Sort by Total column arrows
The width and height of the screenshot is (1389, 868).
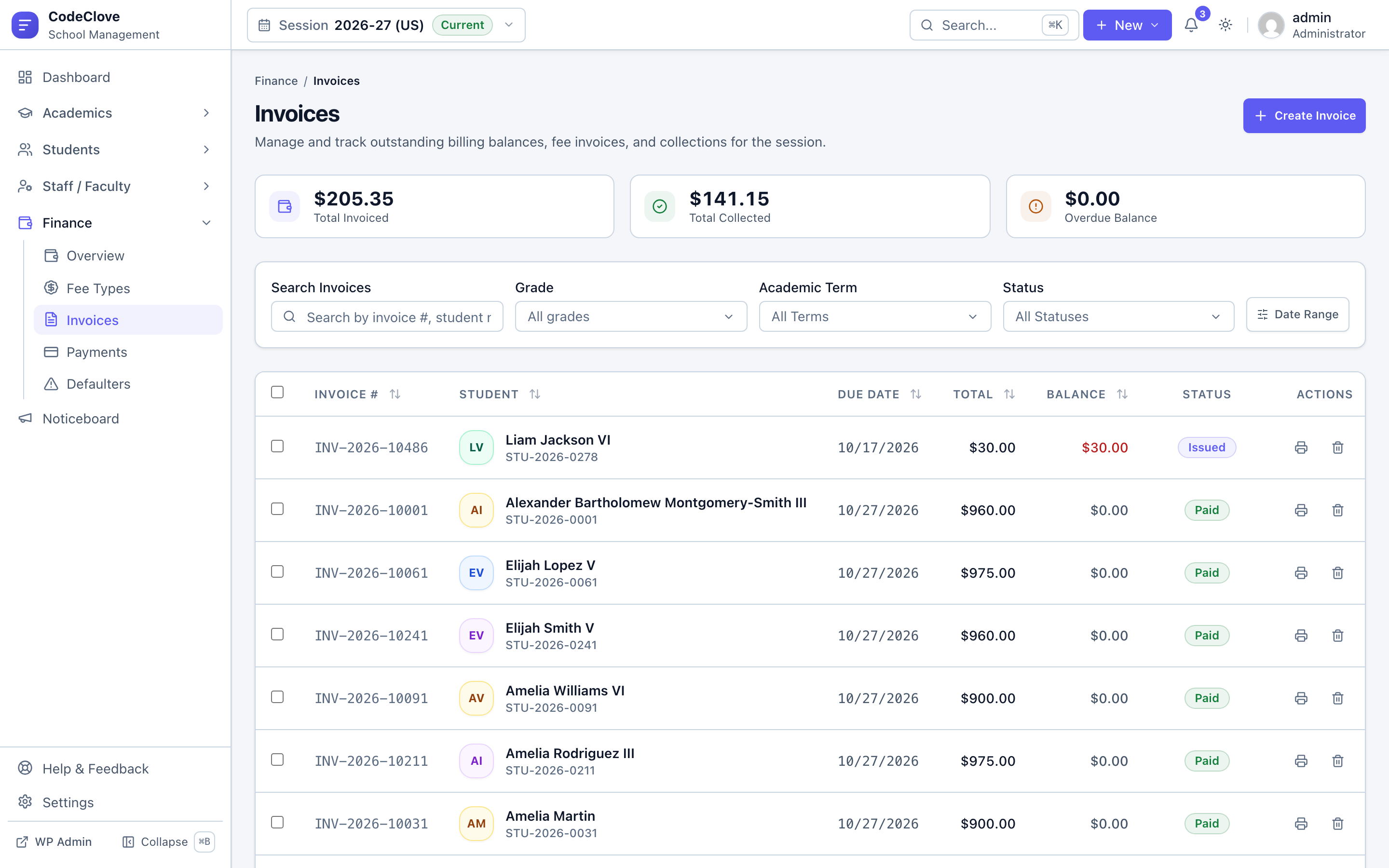1009,394
